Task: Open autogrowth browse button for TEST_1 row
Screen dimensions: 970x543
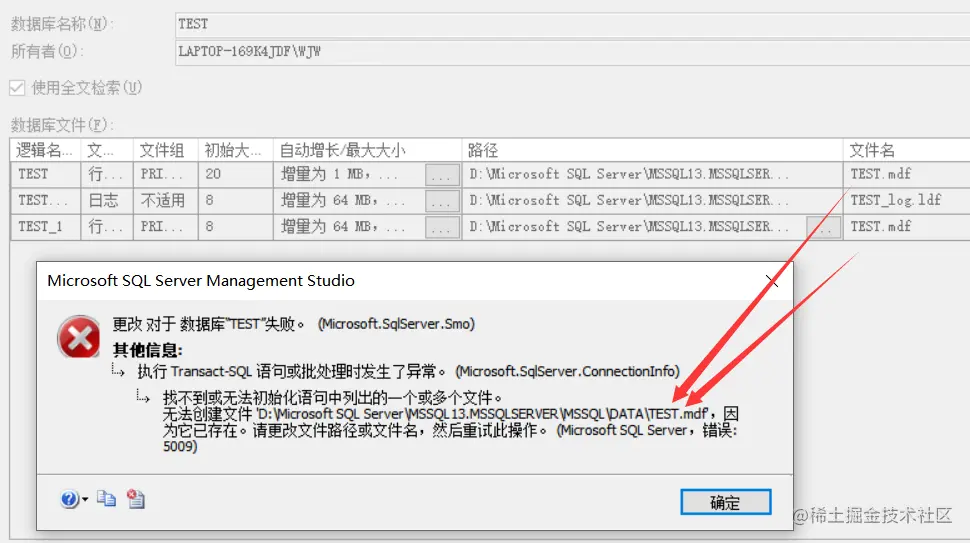Action: click(x=442, y=228)
